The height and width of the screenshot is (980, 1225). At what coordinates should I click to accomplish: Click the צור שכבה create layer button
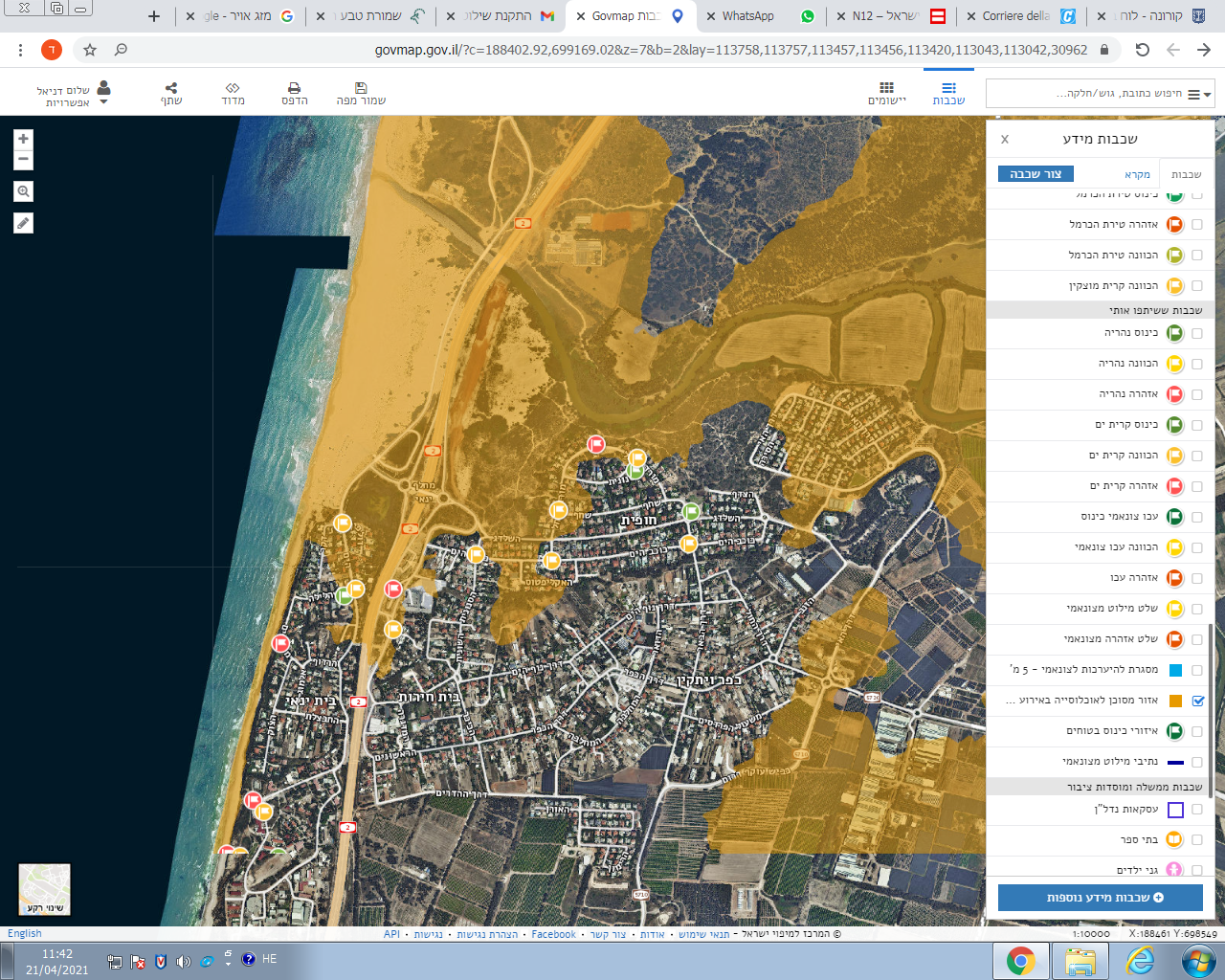(1036, 174)
